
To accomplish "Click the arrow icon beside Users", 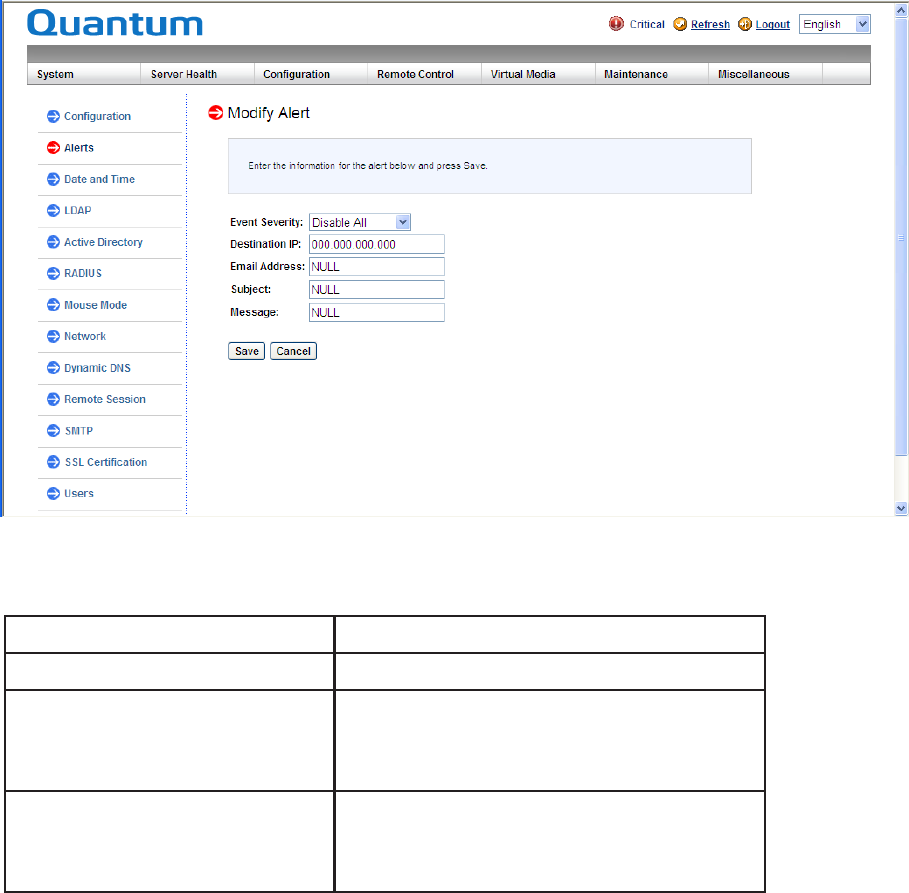I will (54, 493).
